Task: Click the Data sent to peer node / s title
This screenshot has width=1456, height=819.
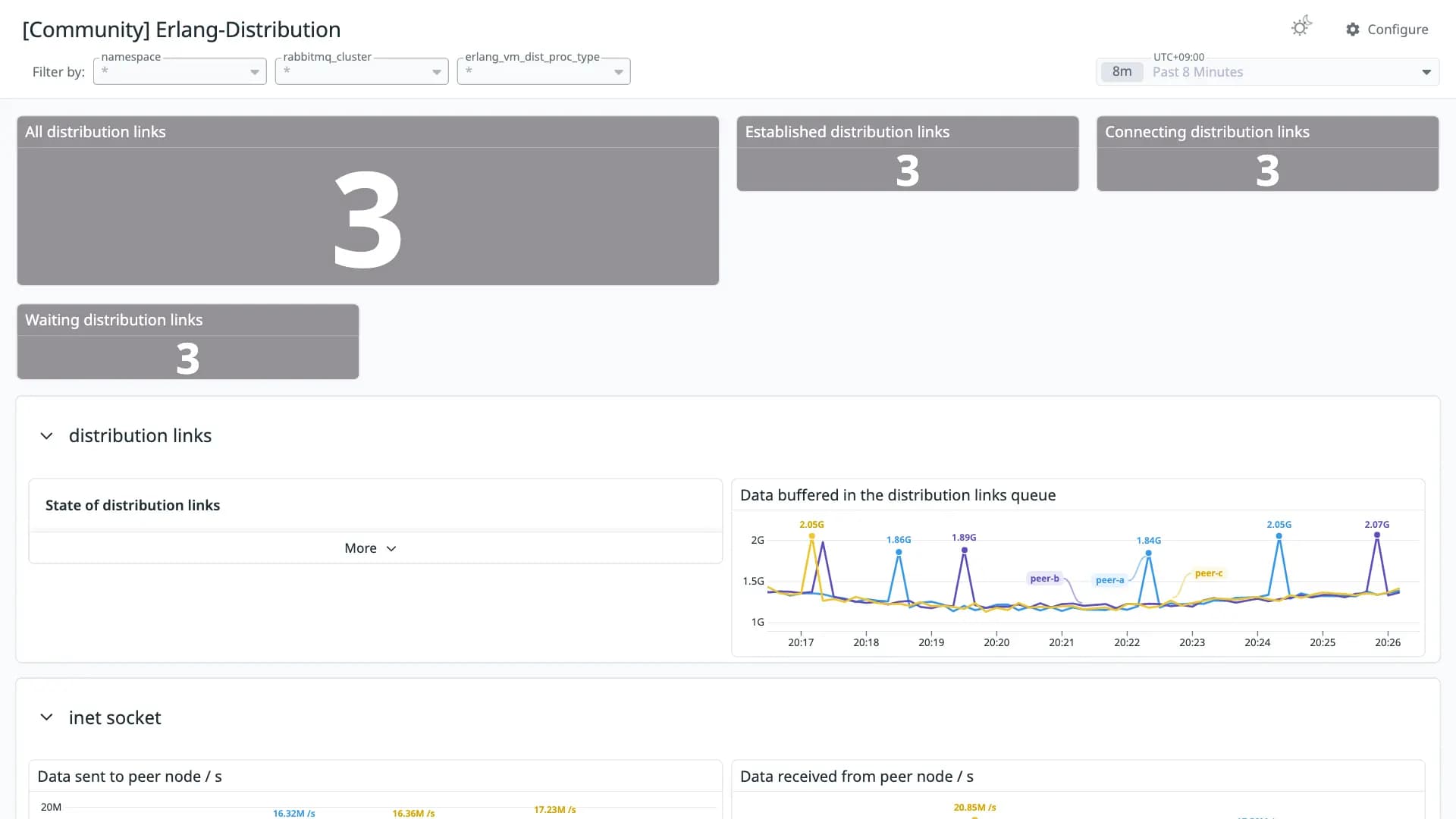Action: [130, 777]
